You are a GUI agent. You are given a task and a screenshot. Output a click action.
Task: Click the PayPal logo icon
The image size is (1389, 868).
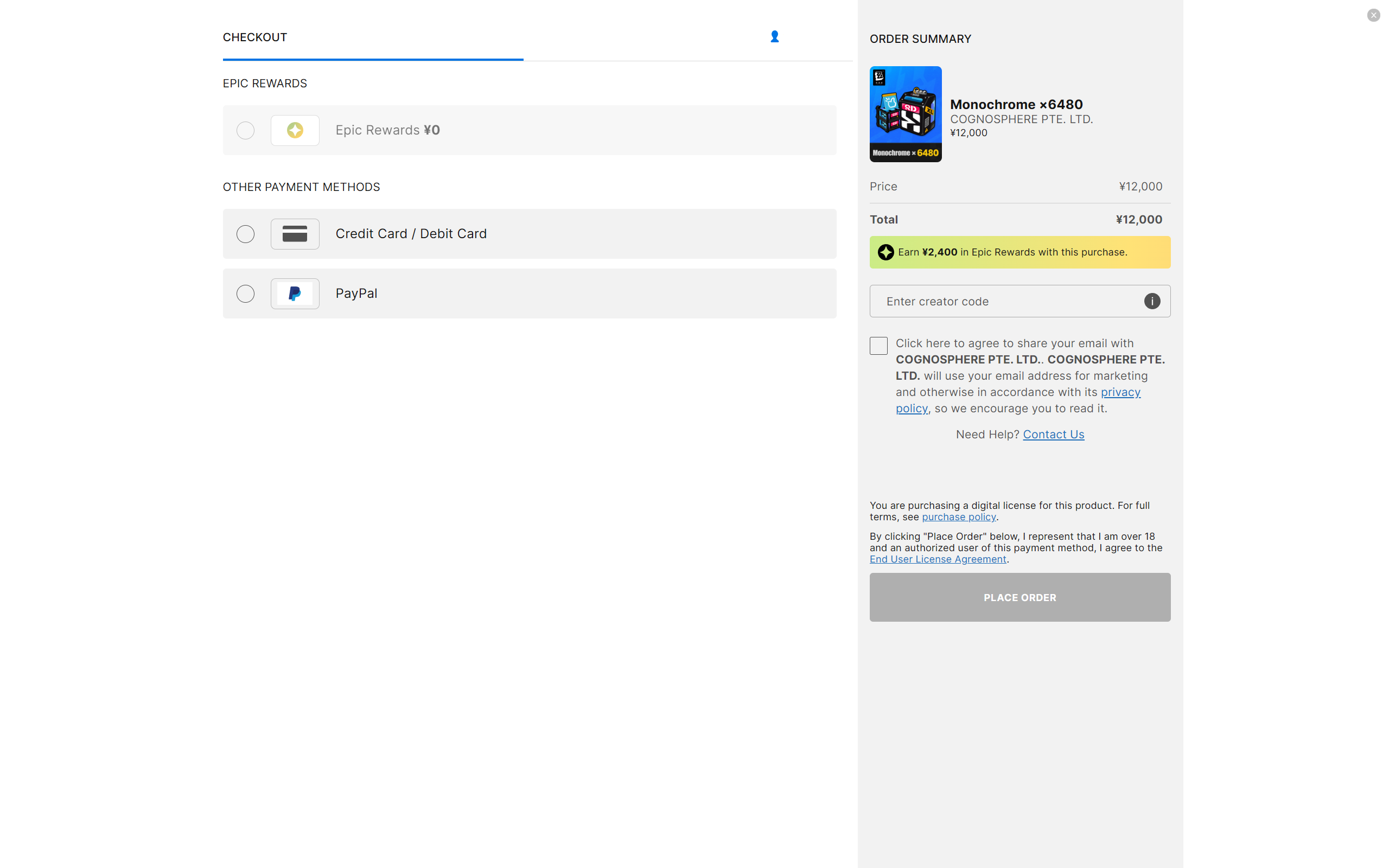(x=295, y=294)
